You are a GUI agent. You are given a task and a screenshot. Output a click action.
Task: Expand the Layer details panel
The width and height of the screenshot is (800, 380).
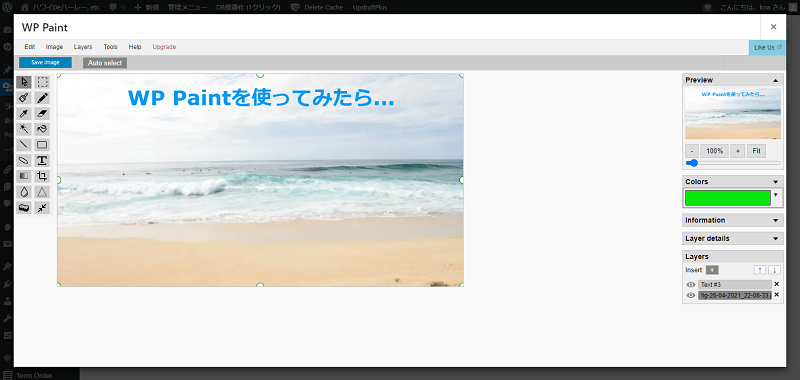pos(733,239)
